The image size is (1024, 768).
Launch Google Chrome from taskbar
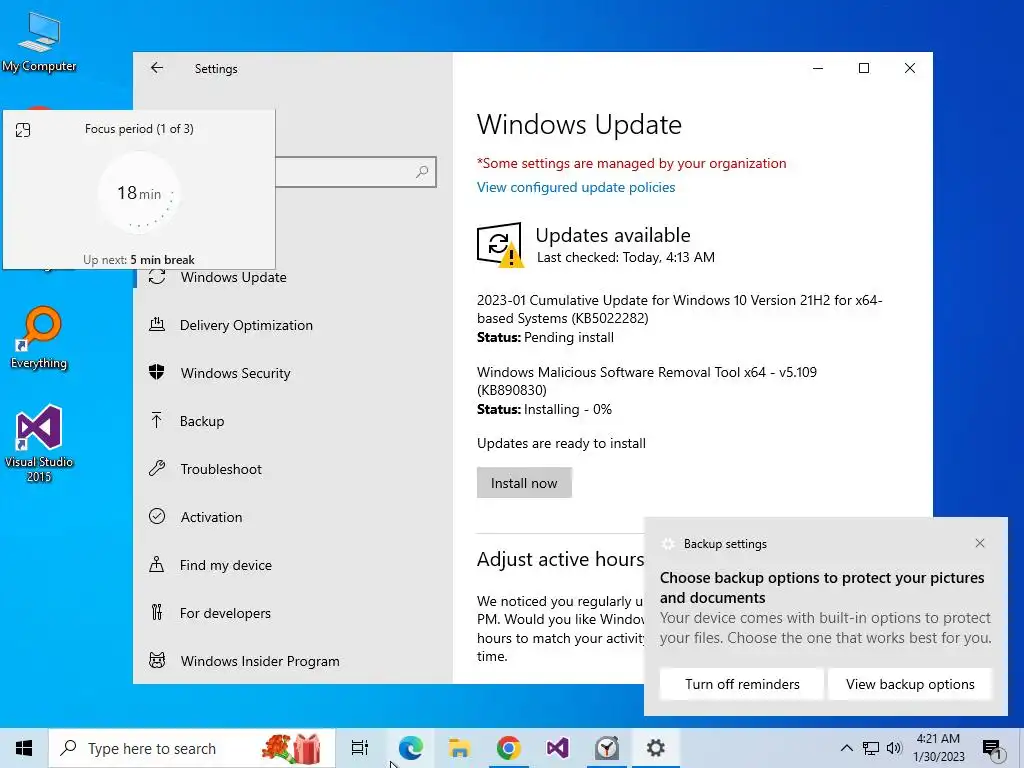(508, 748)
